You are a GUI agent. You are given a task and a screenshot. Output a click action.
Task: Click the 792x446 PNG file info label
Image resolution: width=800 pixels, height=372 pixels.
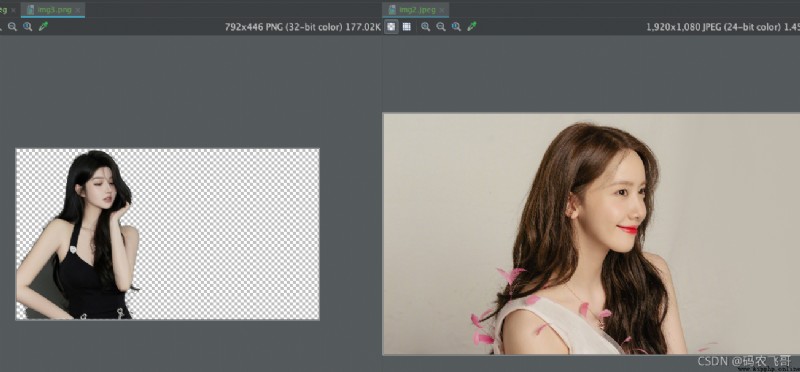(303, 27)
